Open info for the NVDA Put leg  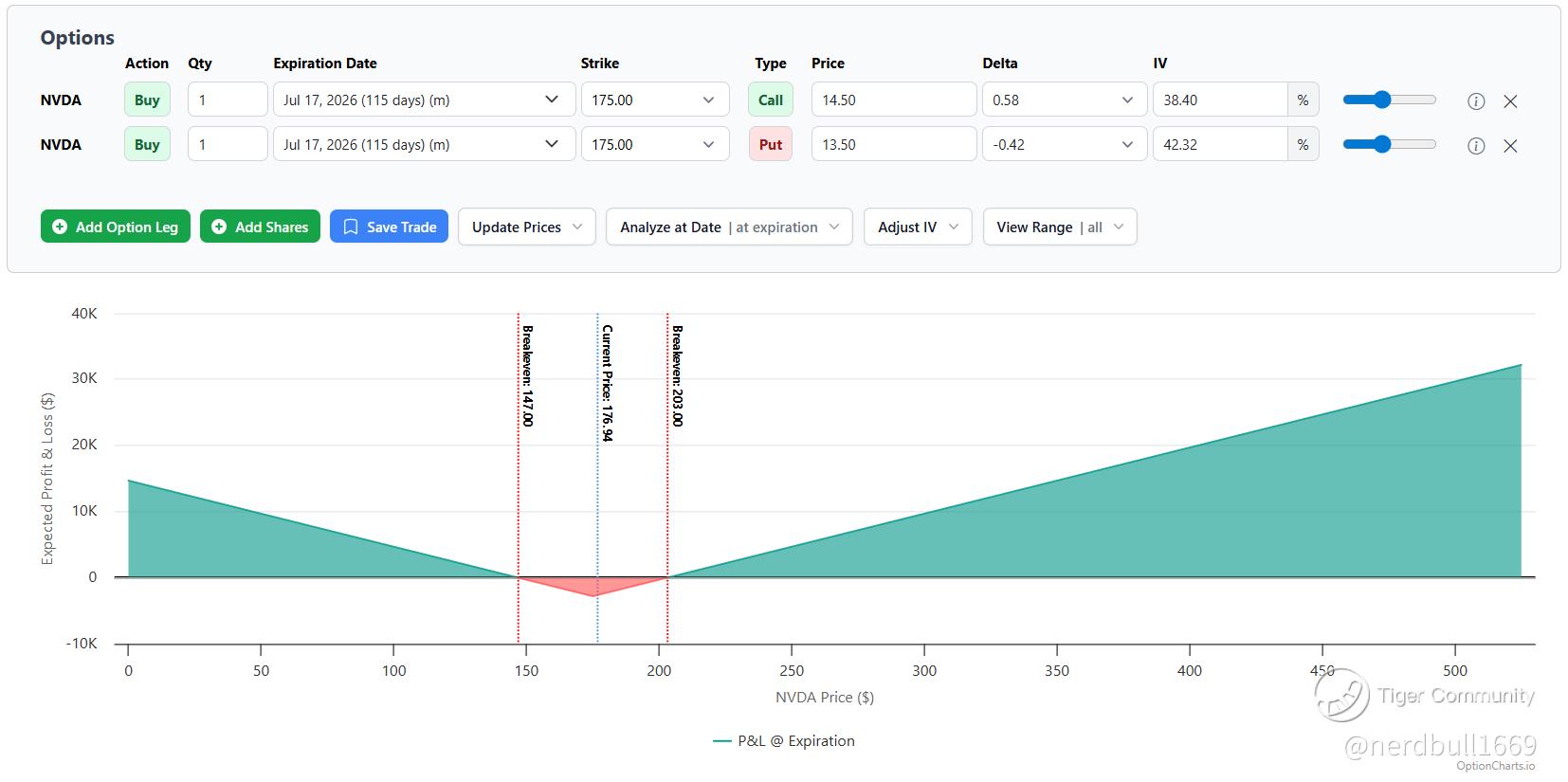pyautogui.click(x=1476, y=145)
